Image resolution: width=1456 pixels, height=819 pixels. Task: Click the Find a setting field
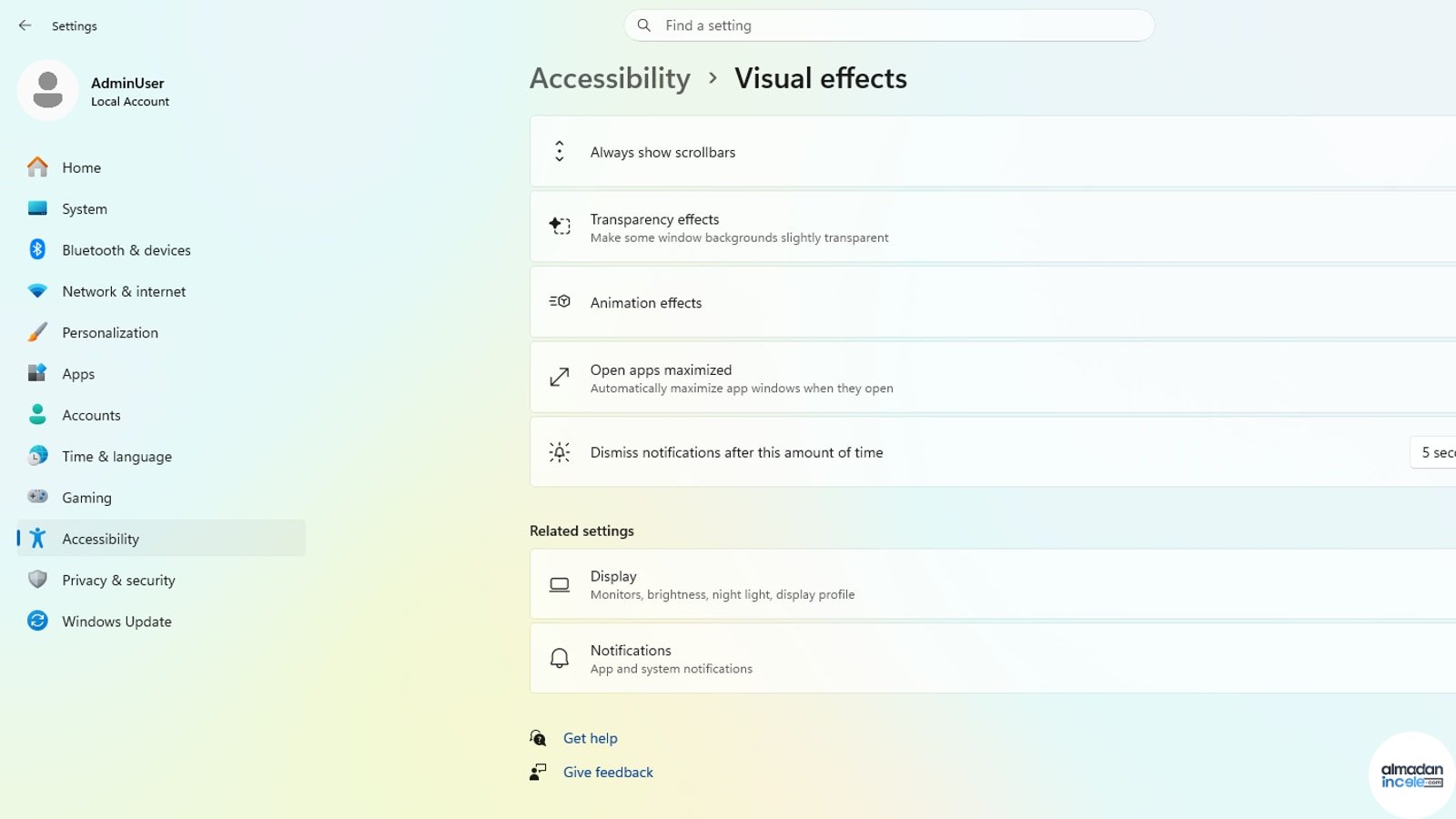[x=889, y=25]
